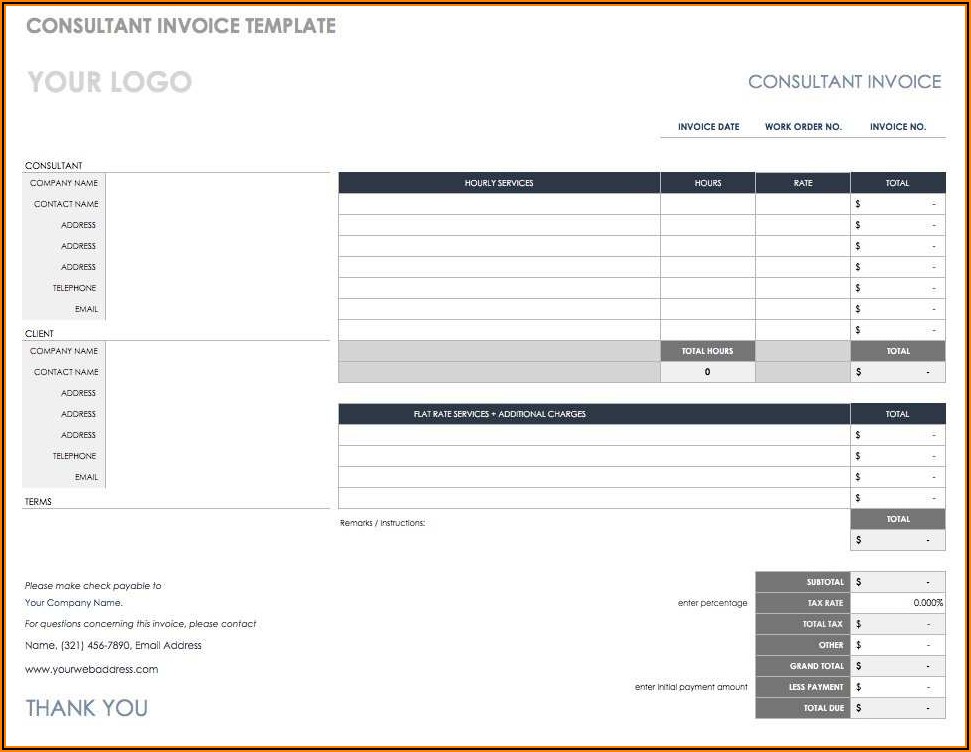The width and height of the screenshot is (971, 752).
Task: Click the FLAT RATE SERVICES + ADDITIONAL CHARGES header
Action: click(x=499, y=414)
